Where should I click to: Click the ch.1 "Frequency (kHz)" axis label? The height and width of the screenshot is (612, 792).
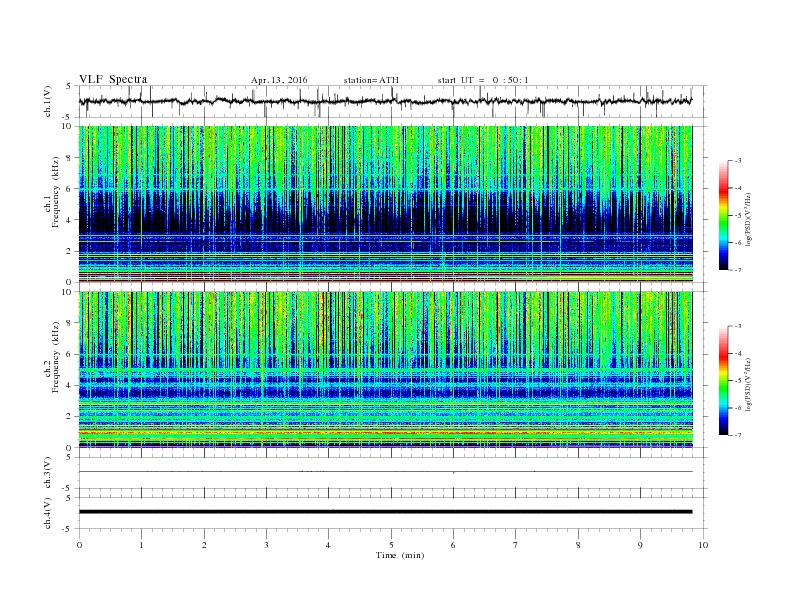[x=56, y=192]
